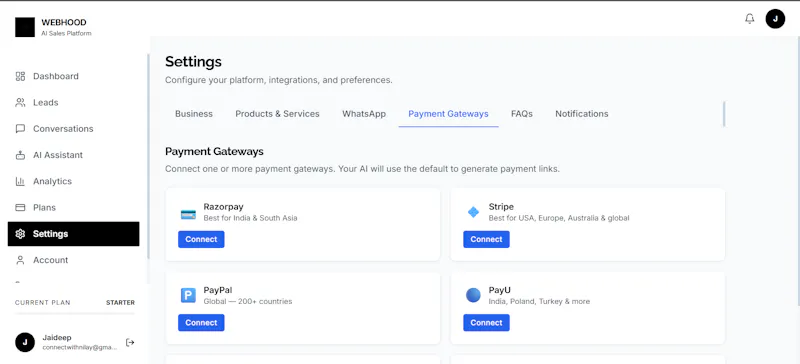
Task: Click the PayU blue sphere logo
Action: 473,295
